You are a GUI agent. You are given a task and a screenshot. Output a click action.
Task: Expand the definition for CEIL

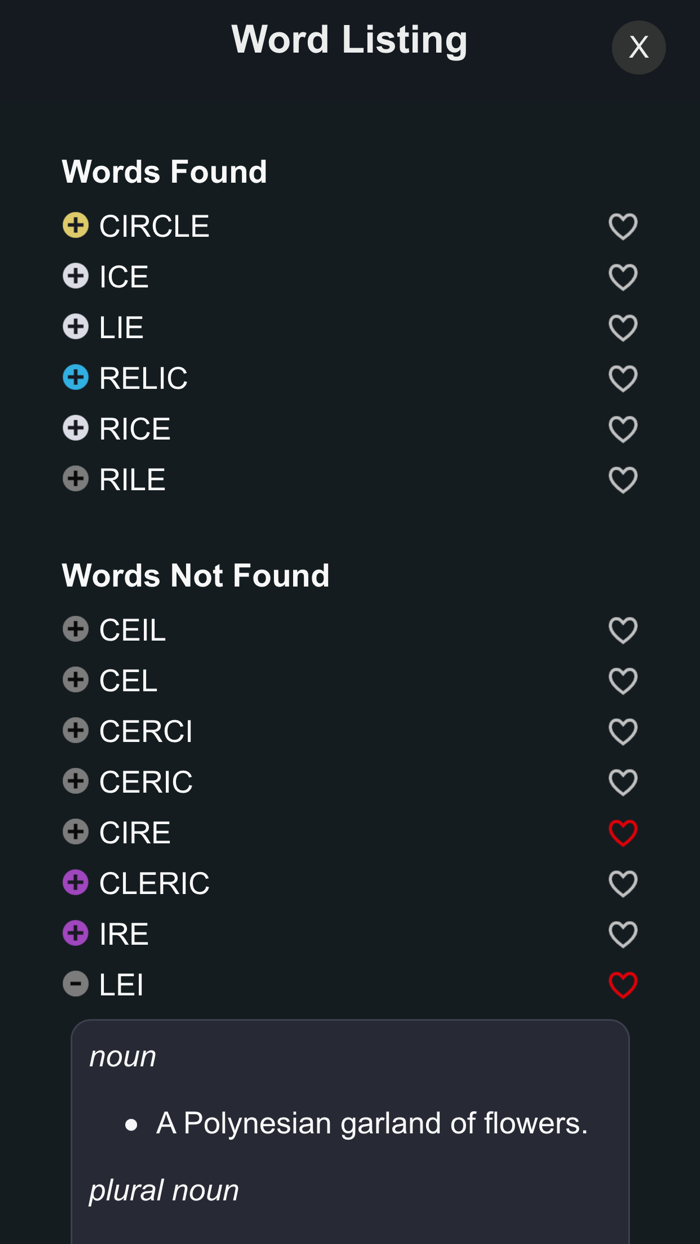(74, 630)
